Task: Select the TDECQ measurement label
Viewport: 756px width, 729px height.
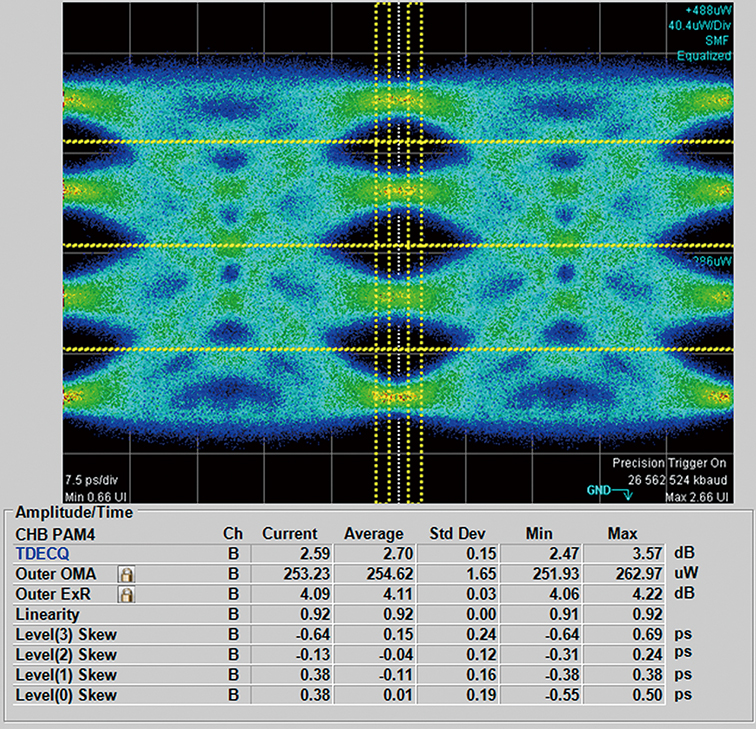Action: 42,554
